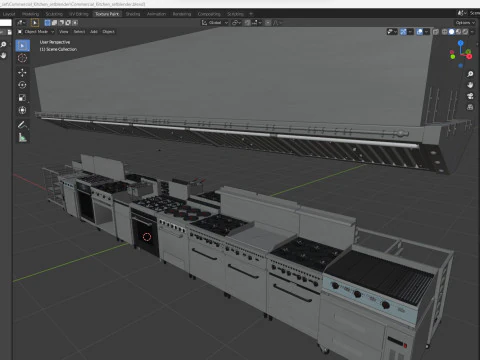Open proportional editing falloff dropdown
This screenshot has width=480, height=360.
coord(277,23)
